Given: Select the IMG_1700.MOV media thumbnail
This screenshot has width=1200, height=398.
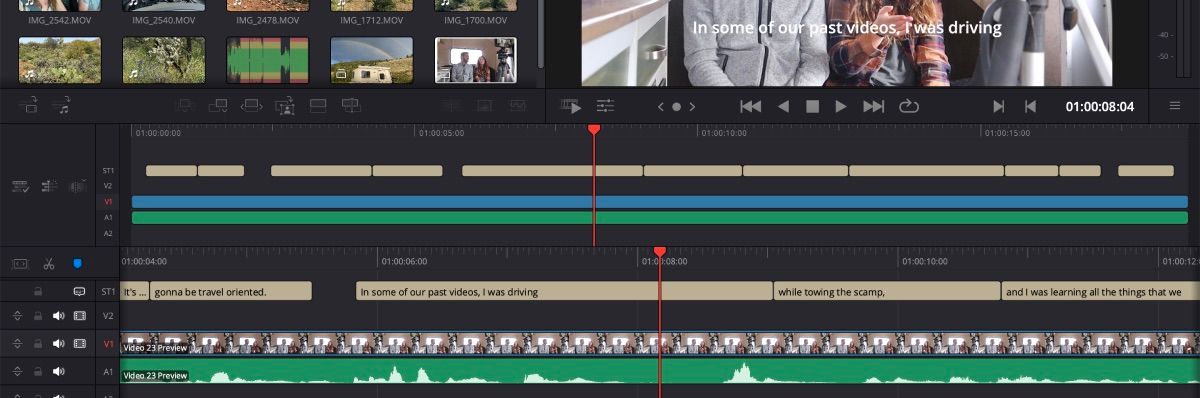Looking at the screenshot, I should click(475, 5).
